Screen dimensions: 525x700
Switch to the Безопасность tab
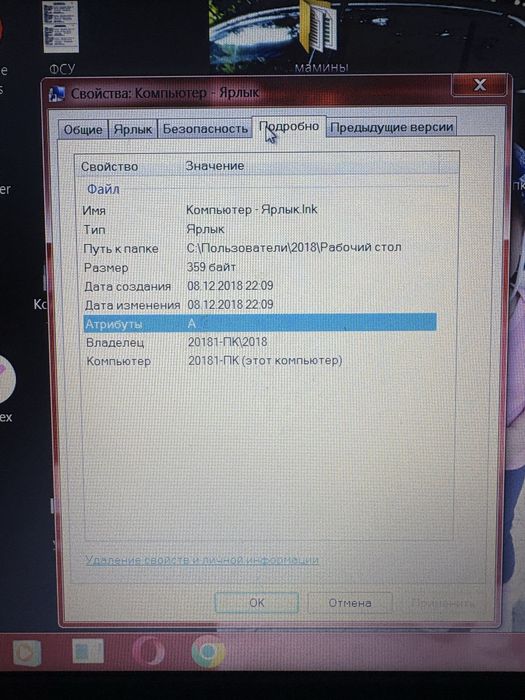pyautogui.click(x=205, y=129)
